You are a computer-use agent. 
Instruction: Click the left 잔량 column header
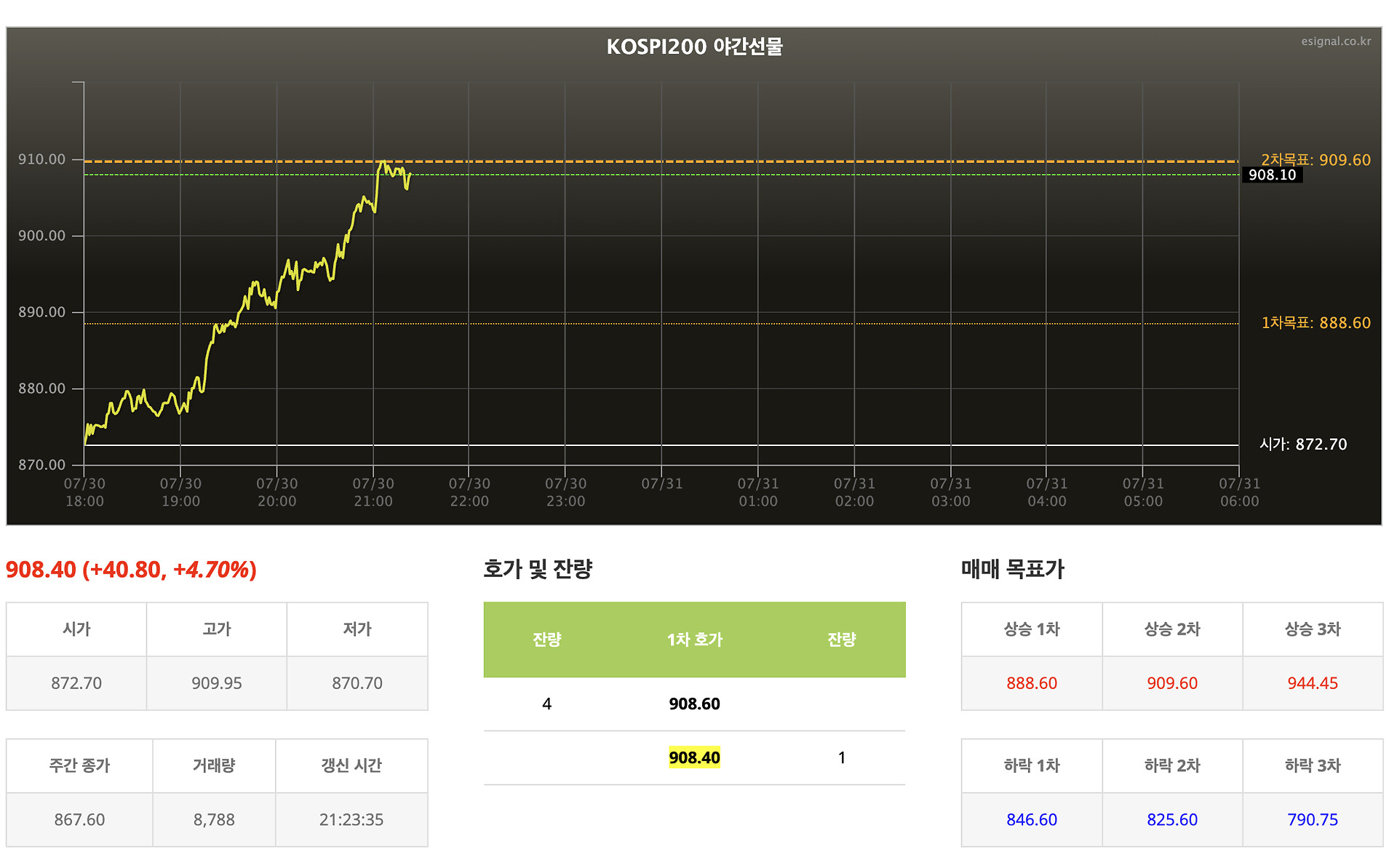point(546,640)
